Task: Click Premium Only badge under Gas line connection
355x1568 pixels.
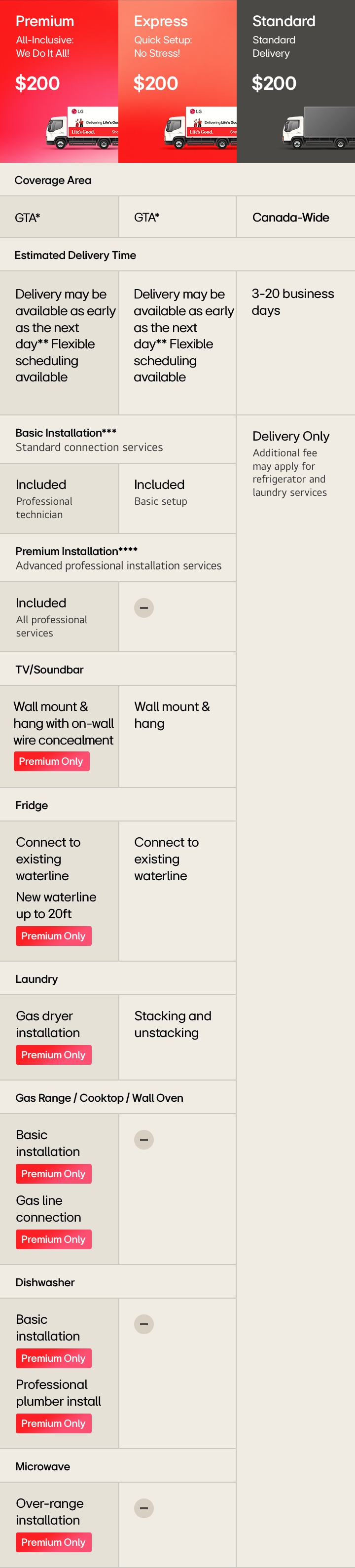Action: pos(53,1239)
